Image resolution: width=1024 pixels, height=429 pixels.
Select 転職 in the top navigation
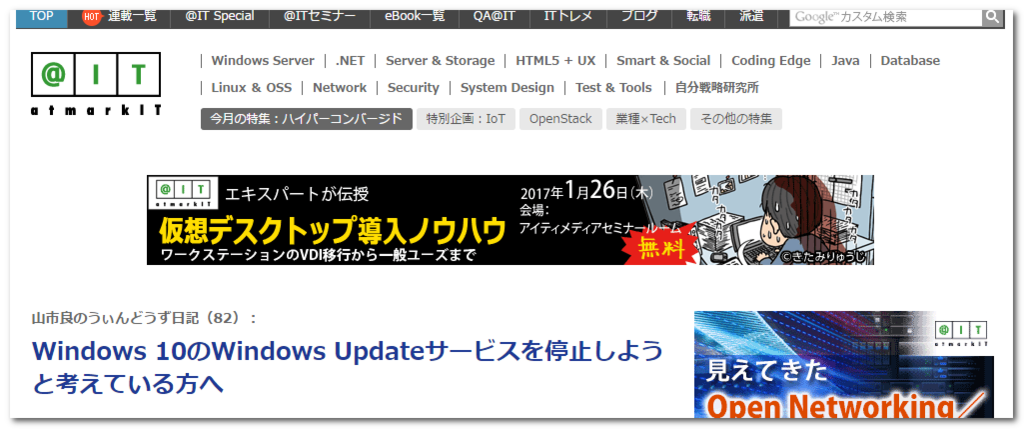click(698, 16)
